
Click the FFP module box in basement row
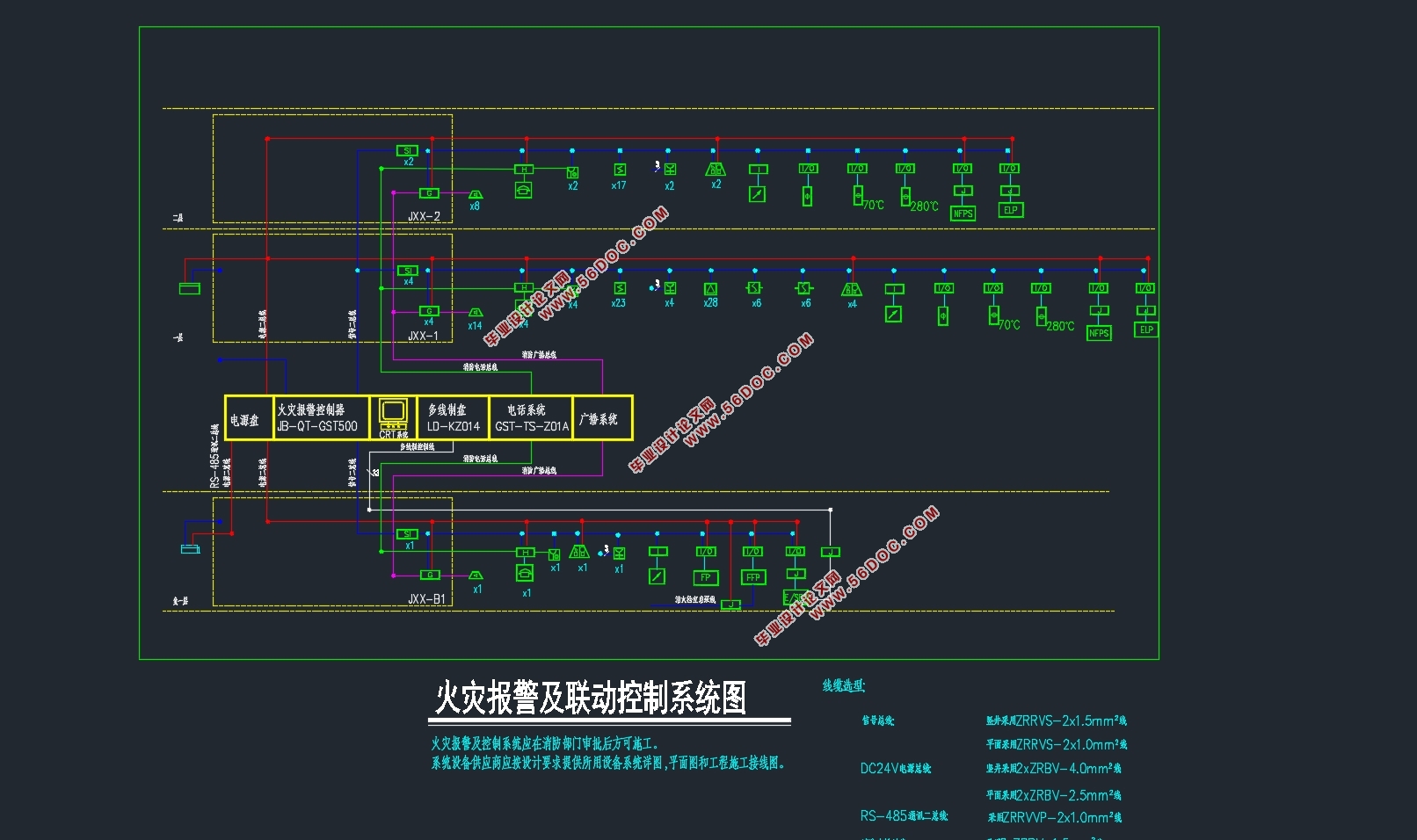tap(752, 577)
